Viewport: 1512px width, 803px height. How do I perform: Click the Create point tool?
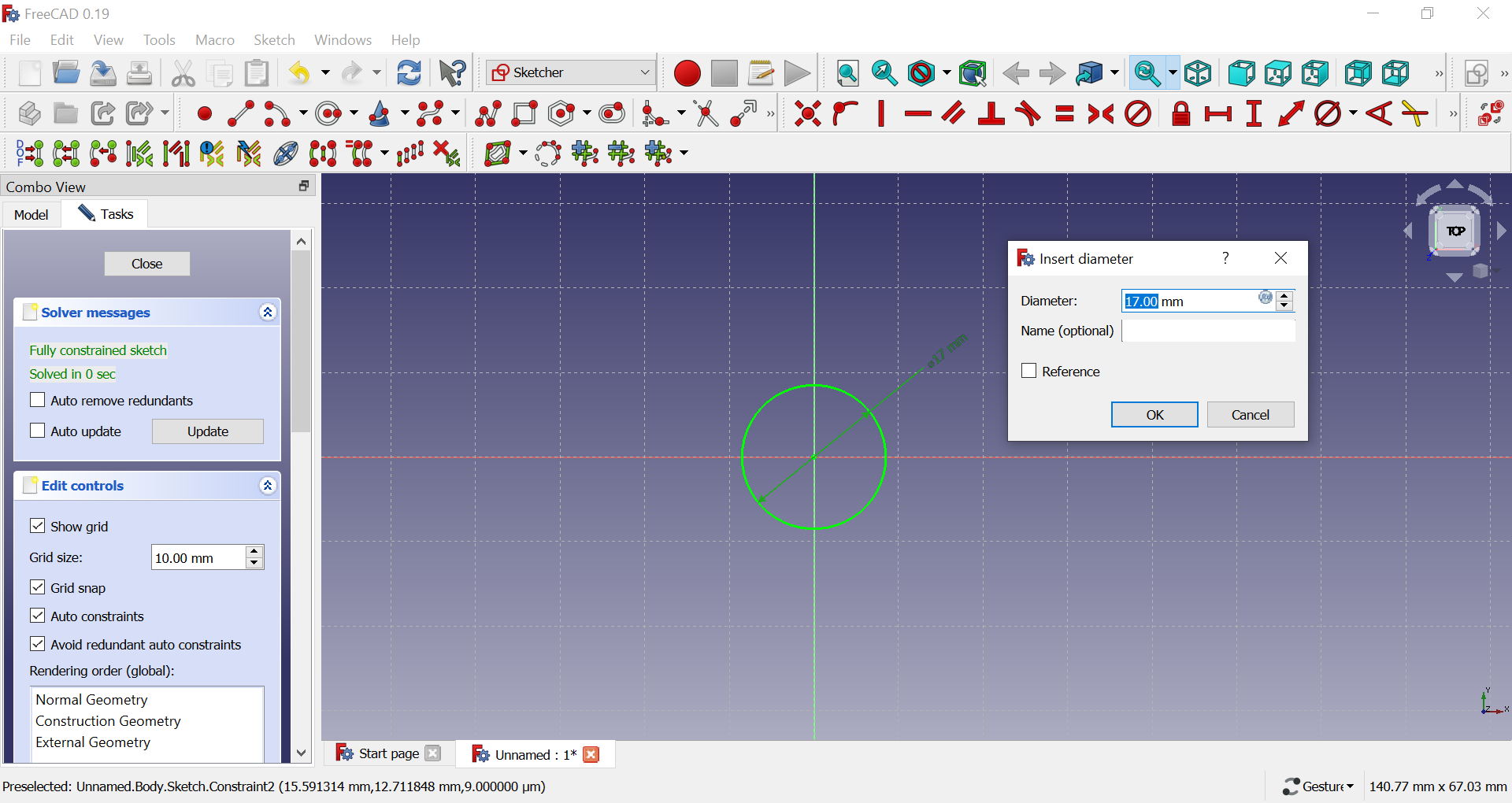point(204,114)
